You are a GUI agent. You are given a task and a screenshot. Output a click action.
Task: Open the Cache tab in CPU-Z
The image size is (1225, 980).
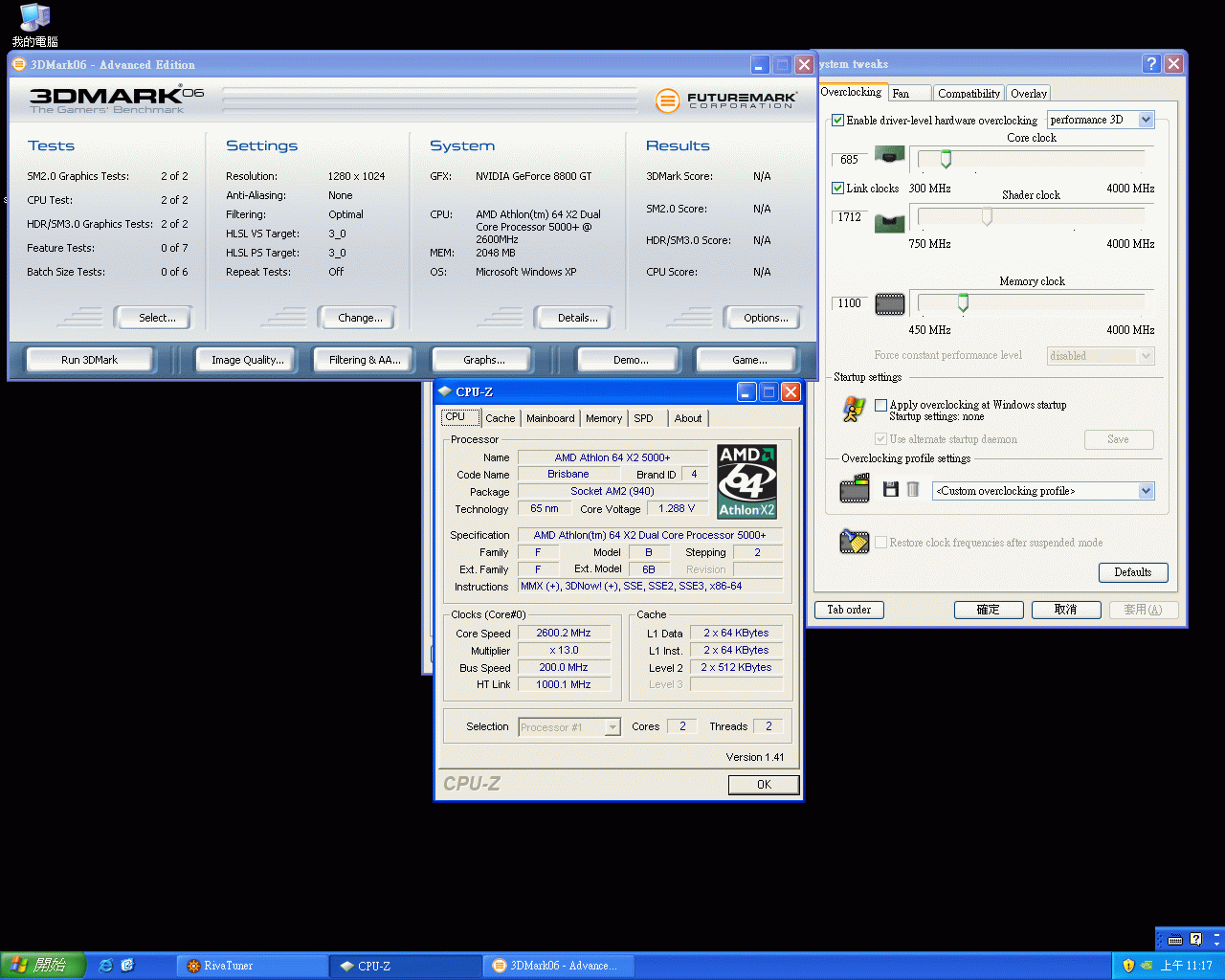click(500, 418)
